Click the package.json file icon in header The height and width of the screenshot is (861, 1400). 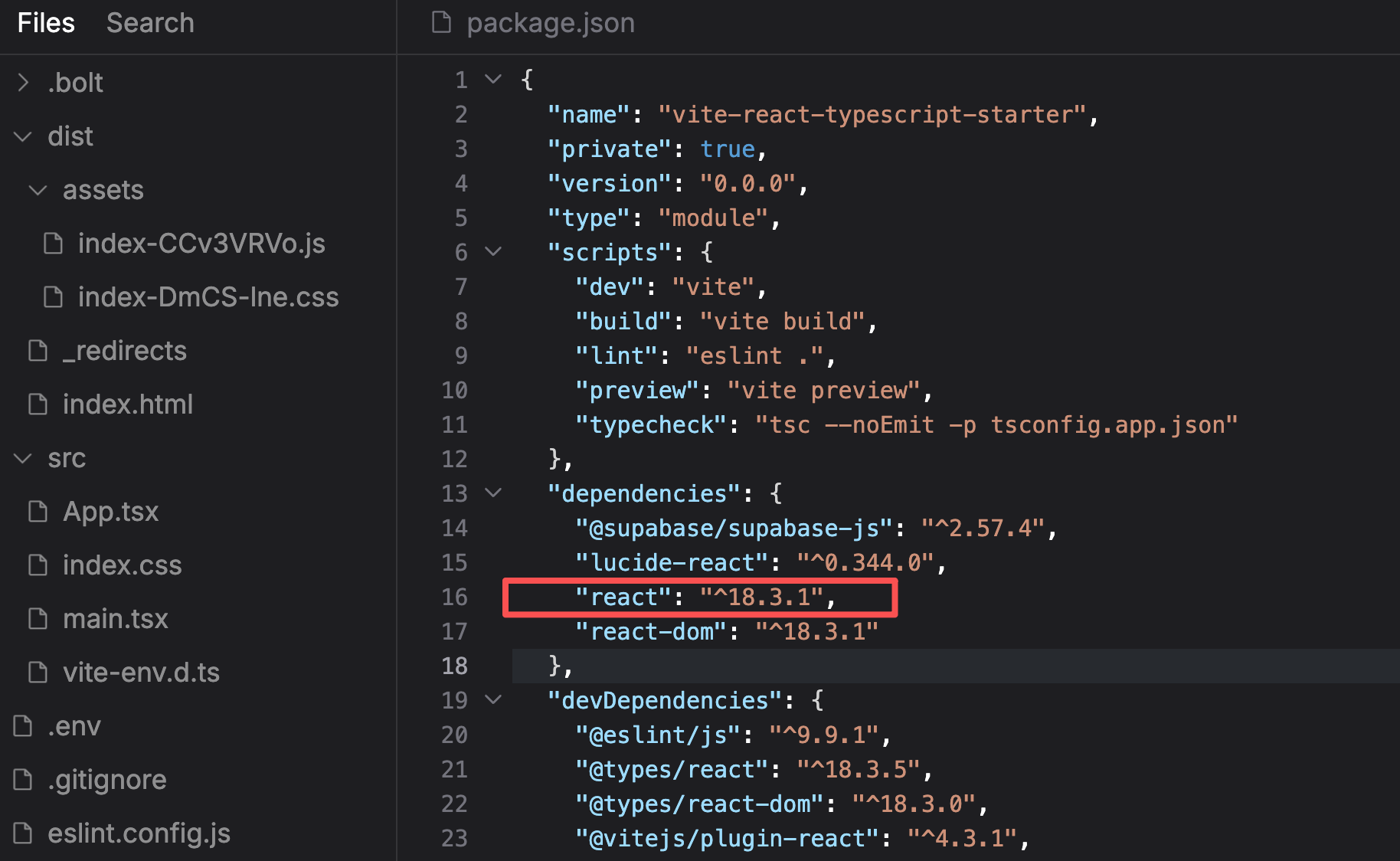(x=441, y=23)
